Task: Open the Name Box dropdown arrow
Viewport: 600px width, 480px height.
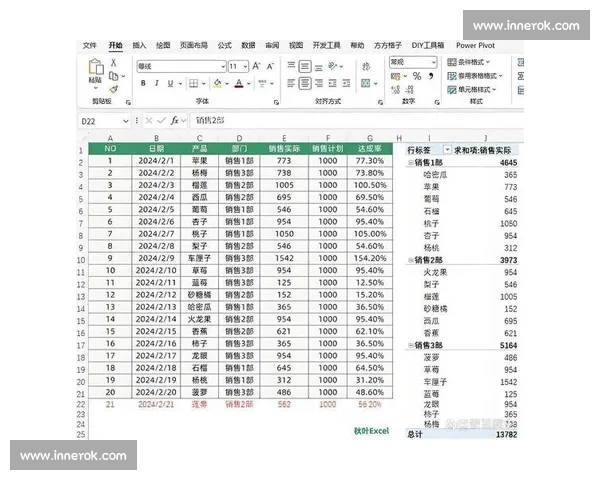Action: point(125,121)
